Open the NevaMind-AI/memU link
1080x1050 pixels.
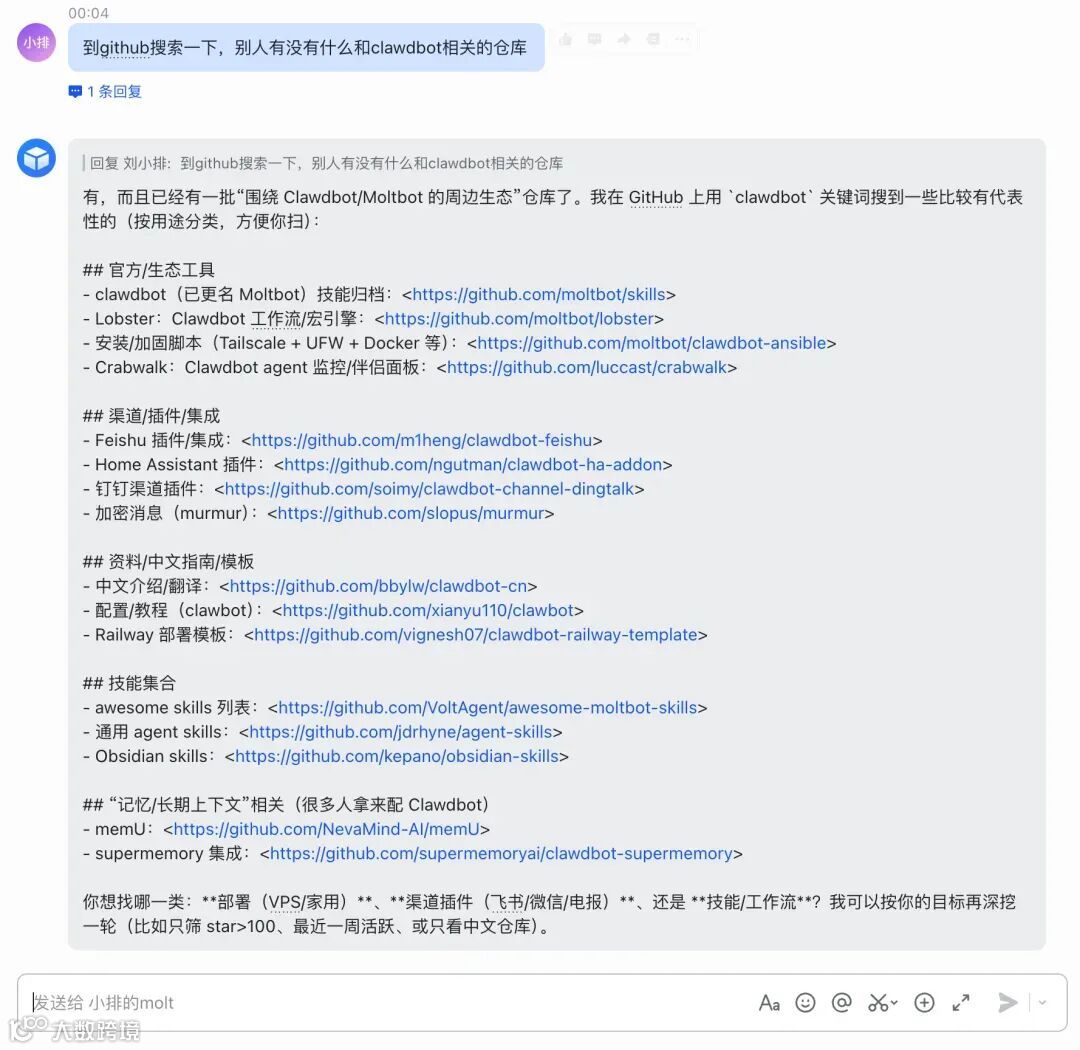click(326, 830)
